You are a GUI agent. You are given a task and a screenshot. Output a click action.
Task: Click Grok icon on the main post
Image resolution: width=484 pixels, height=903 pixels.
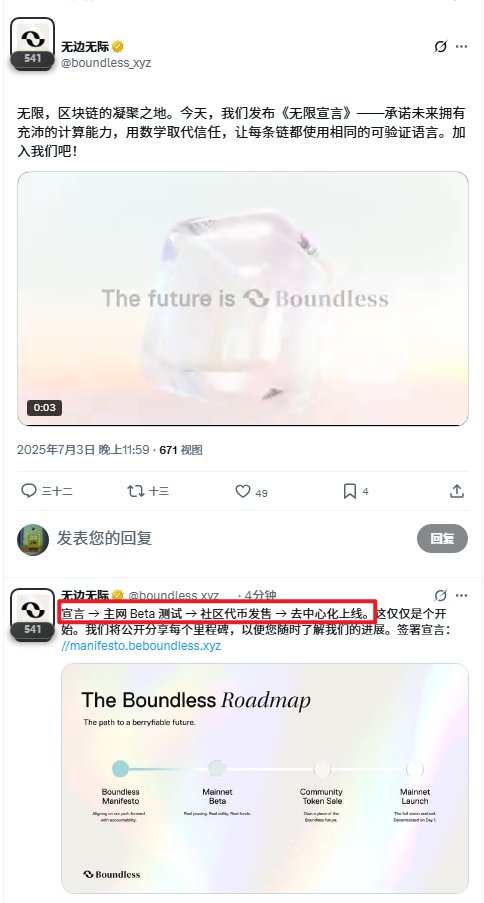tap(440, 47)
